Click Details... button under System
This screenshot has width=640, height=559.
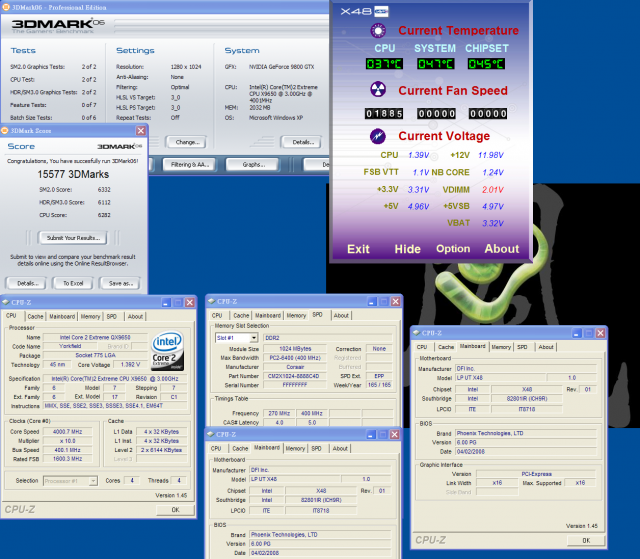coord(302,142)
